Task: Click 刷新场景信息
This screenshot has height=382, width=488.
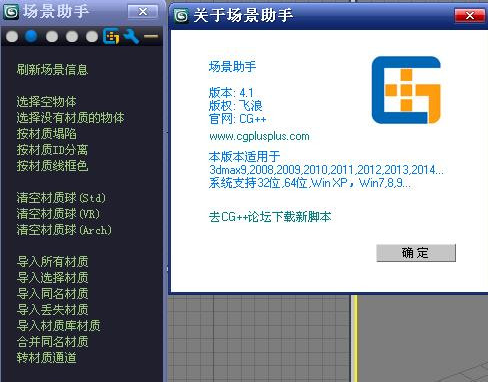Action: tap(52, 70)
